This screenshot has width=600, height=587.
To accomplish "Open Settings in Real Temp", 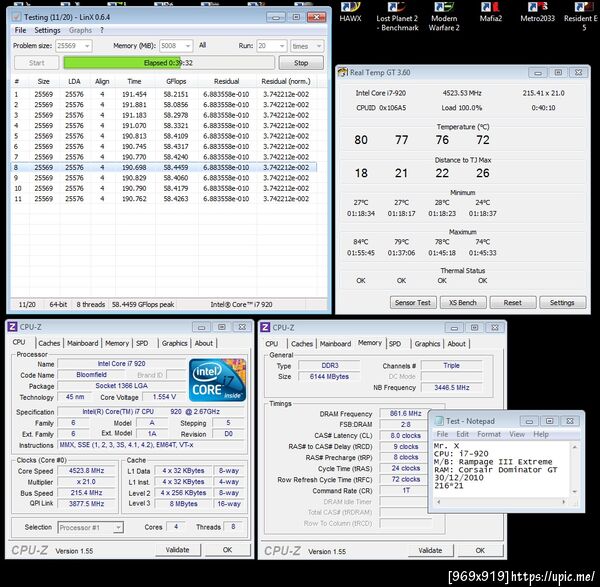I will pyautogui.click(x=562, y=303).
